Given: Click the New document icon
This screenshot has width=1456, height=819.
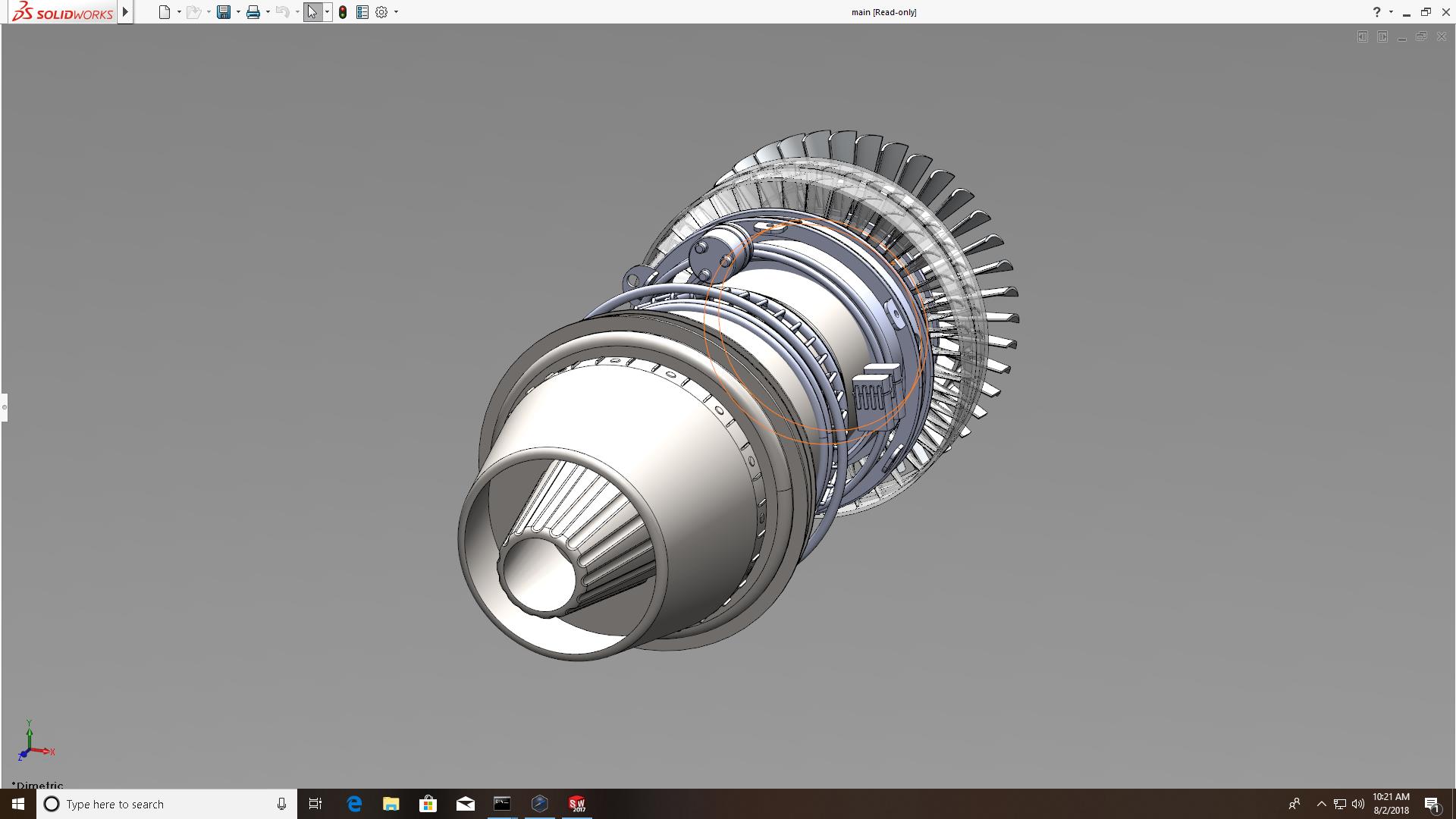Looking at the screenshot, I should [164, 12].
